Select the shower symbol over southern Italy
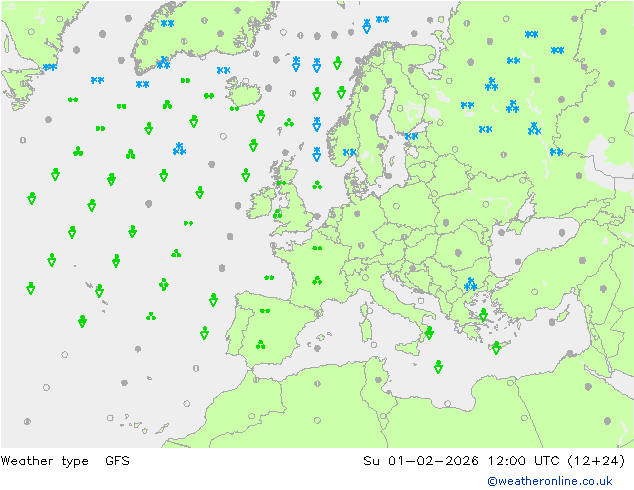Screen dimensions: 634x490 [x=429, y=333]
